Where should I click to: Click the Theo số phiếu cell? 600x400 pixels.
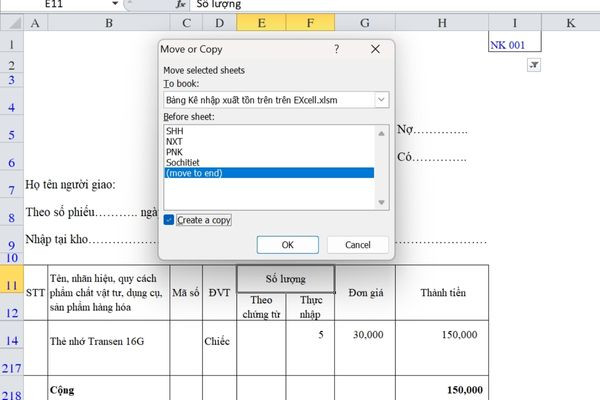click(91, 212)
